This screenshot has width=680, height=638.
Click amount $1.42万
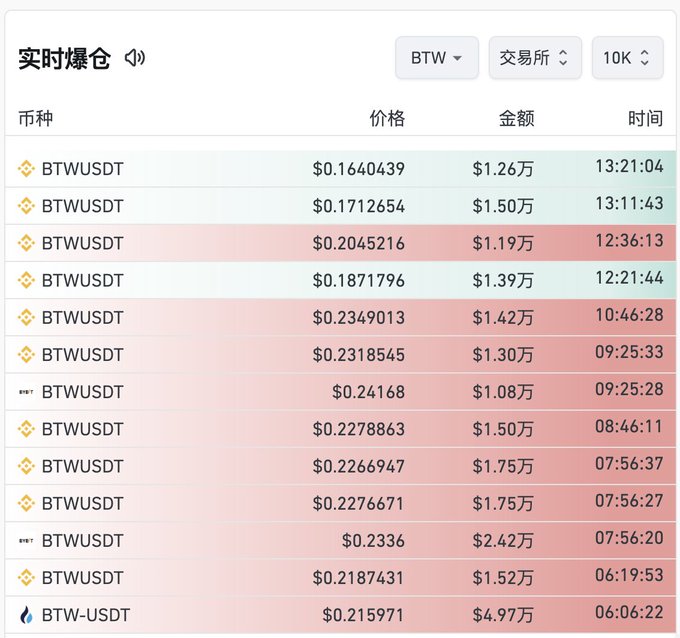point(503,317)
